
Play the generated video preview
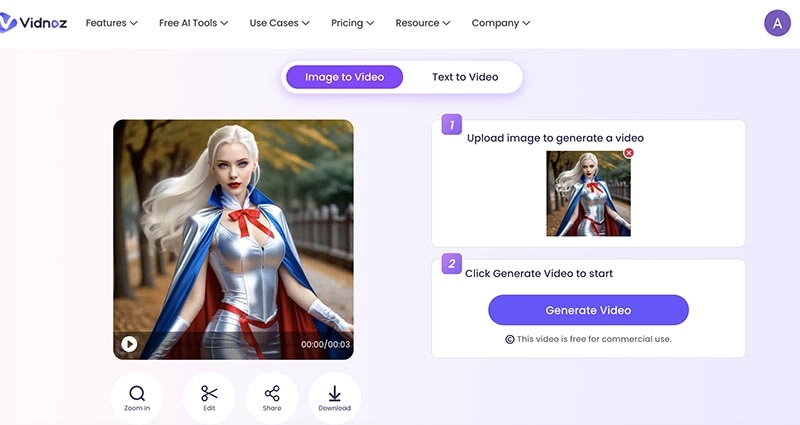pyautogui.click(x=129, y=344)
